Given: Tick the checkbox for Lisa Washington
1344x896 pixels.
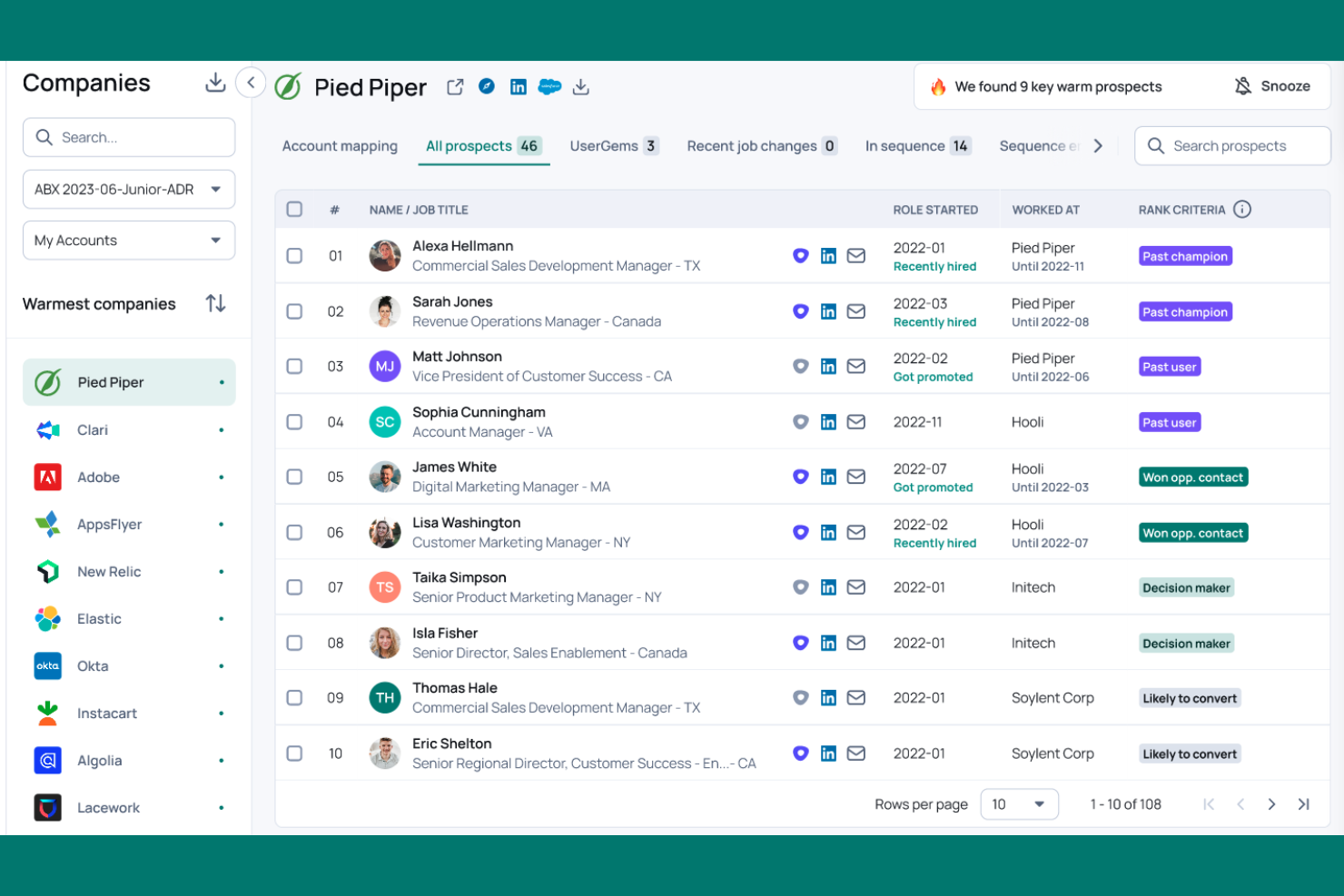Looking at the screenshot, I should click(x=294, y=533).
